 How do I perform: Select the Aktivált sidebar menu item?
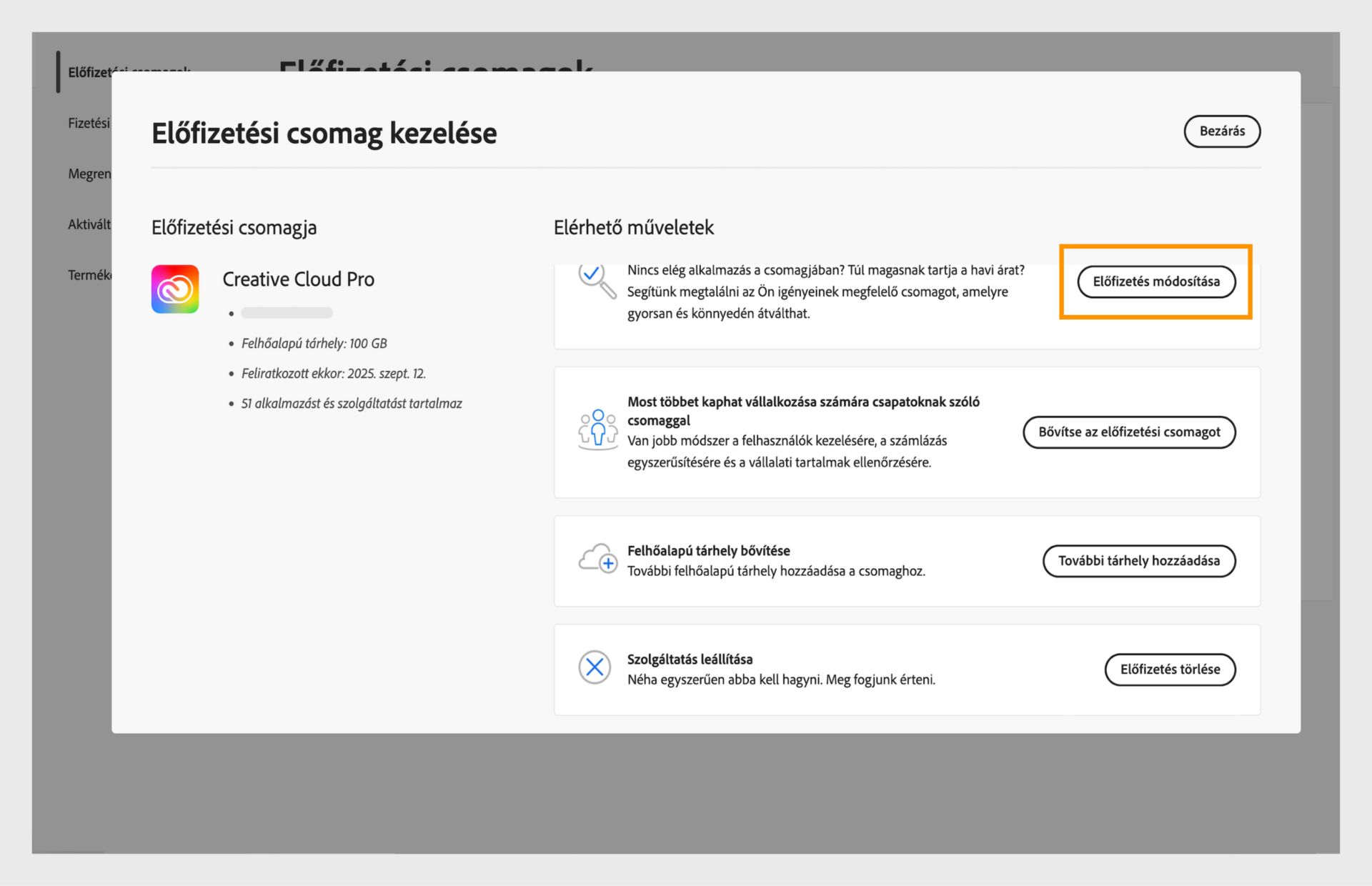coord(89,224)
